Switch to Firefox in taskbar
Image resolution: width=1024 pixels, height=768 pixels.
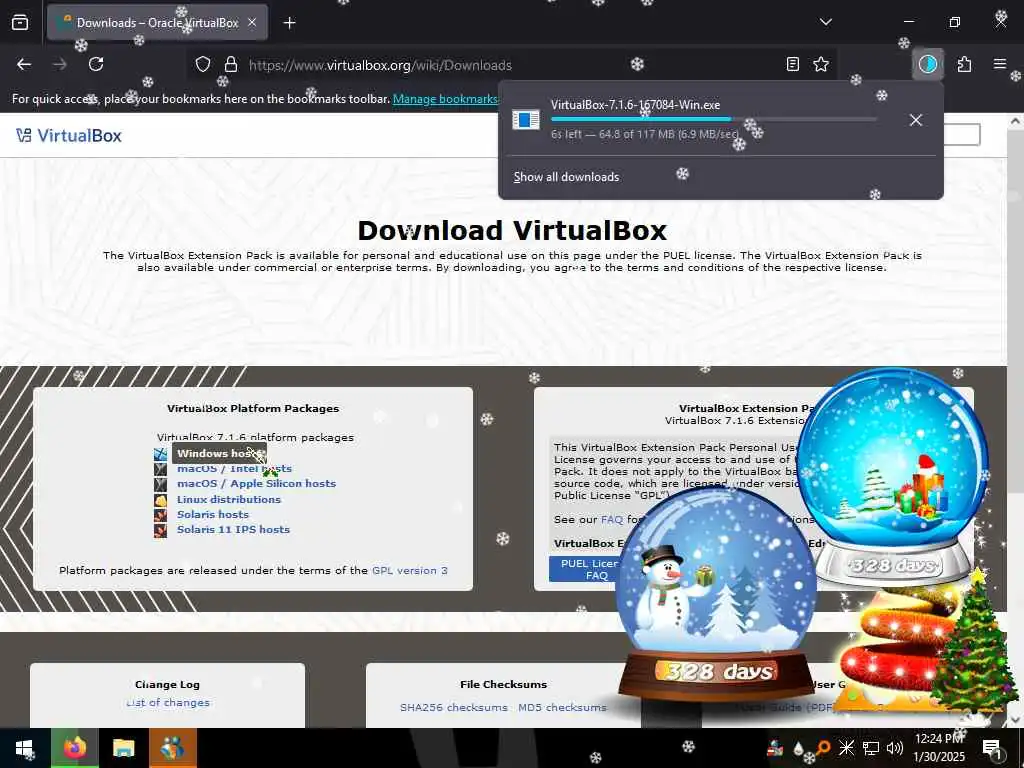[x=75, y=748]
